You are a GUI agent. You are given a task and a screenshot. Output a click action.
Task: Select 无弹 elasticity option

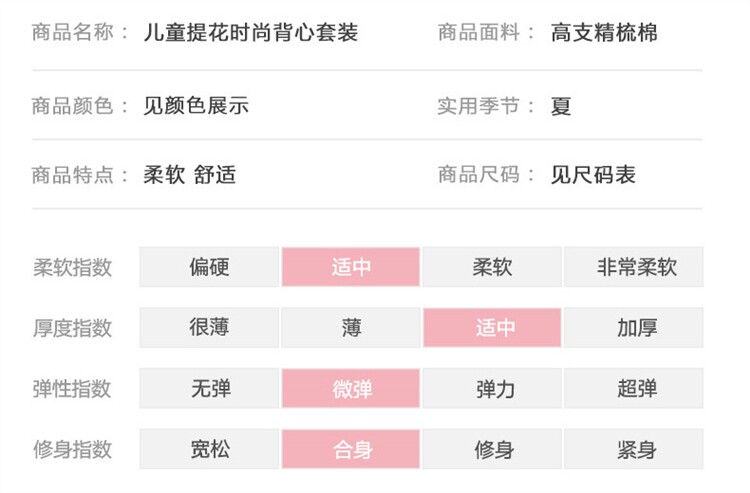209,389
